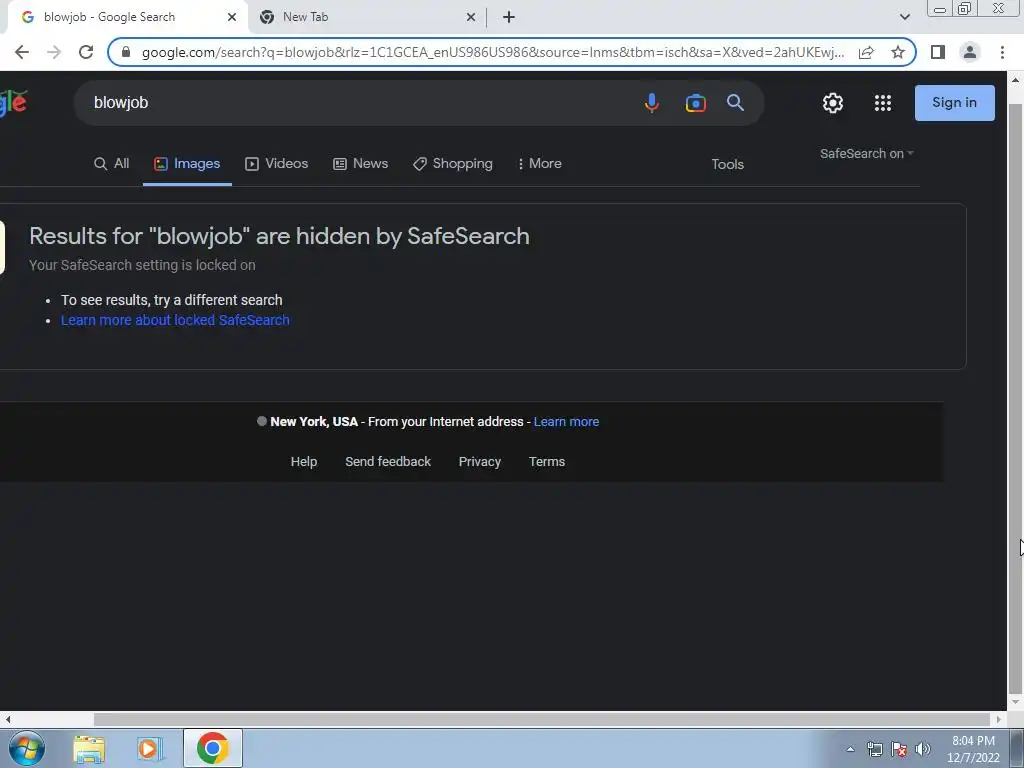Image resolution: width=1024 pixels, height=768 pixels.
Task: Switch to the News results tab
Action: point(360,163)
